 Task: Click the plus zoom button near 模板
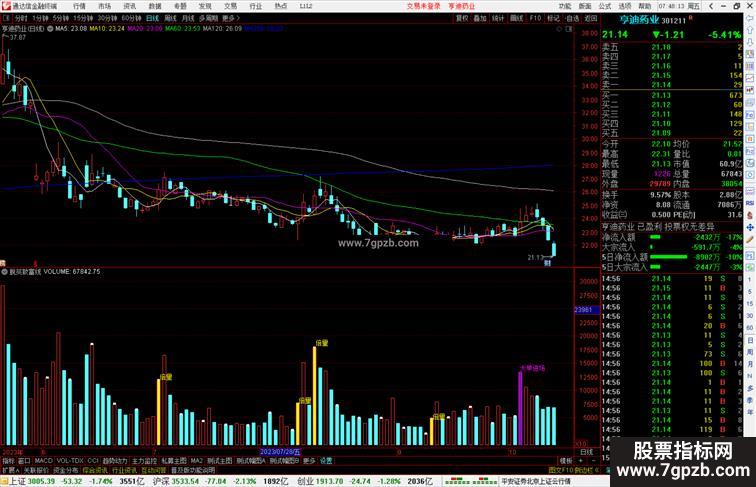pyautogui.click(x=580, y=461)
